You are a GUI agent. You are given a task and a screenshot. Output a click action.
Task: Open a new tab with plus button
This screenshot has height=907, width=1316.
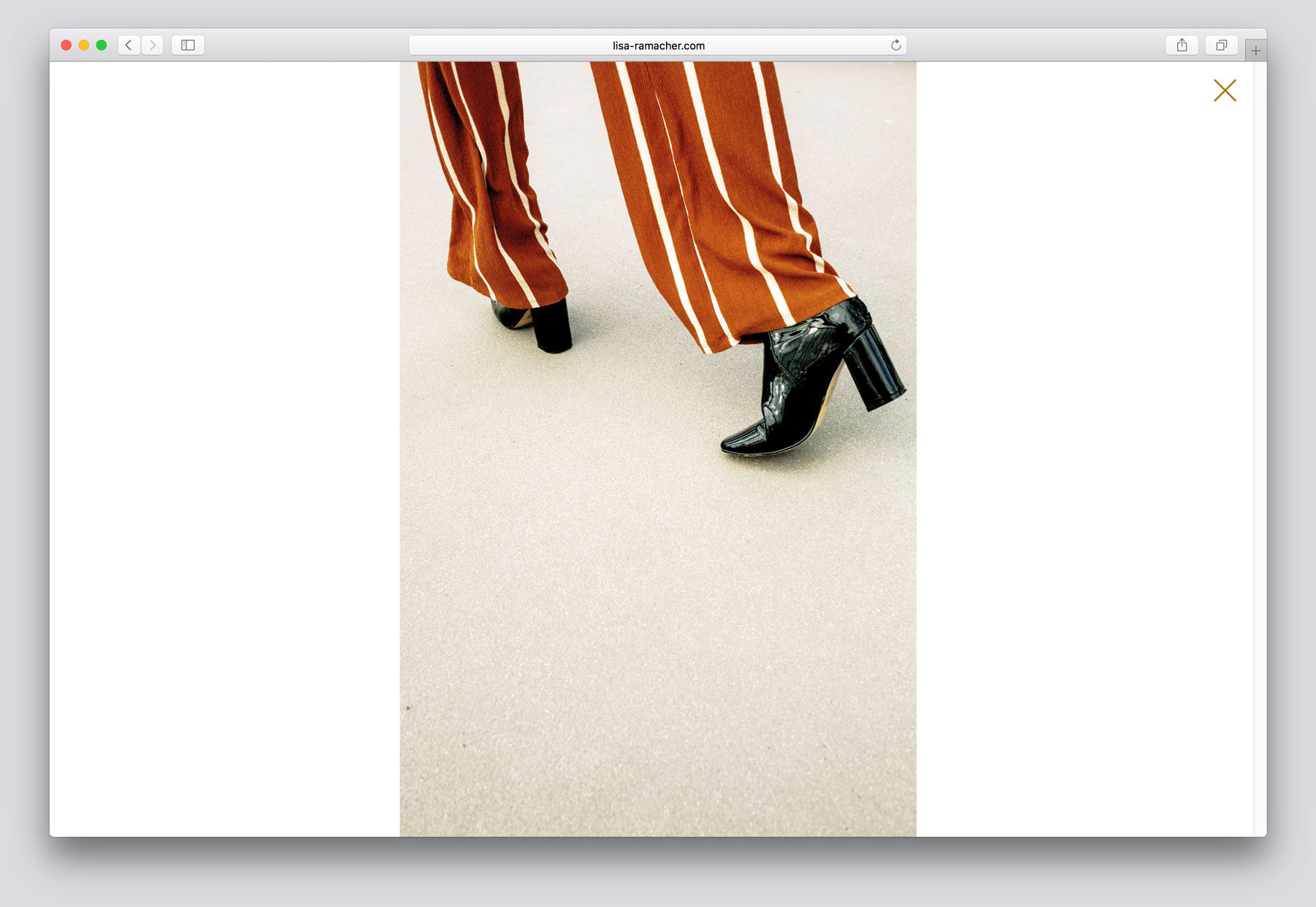coord(1255,50)
